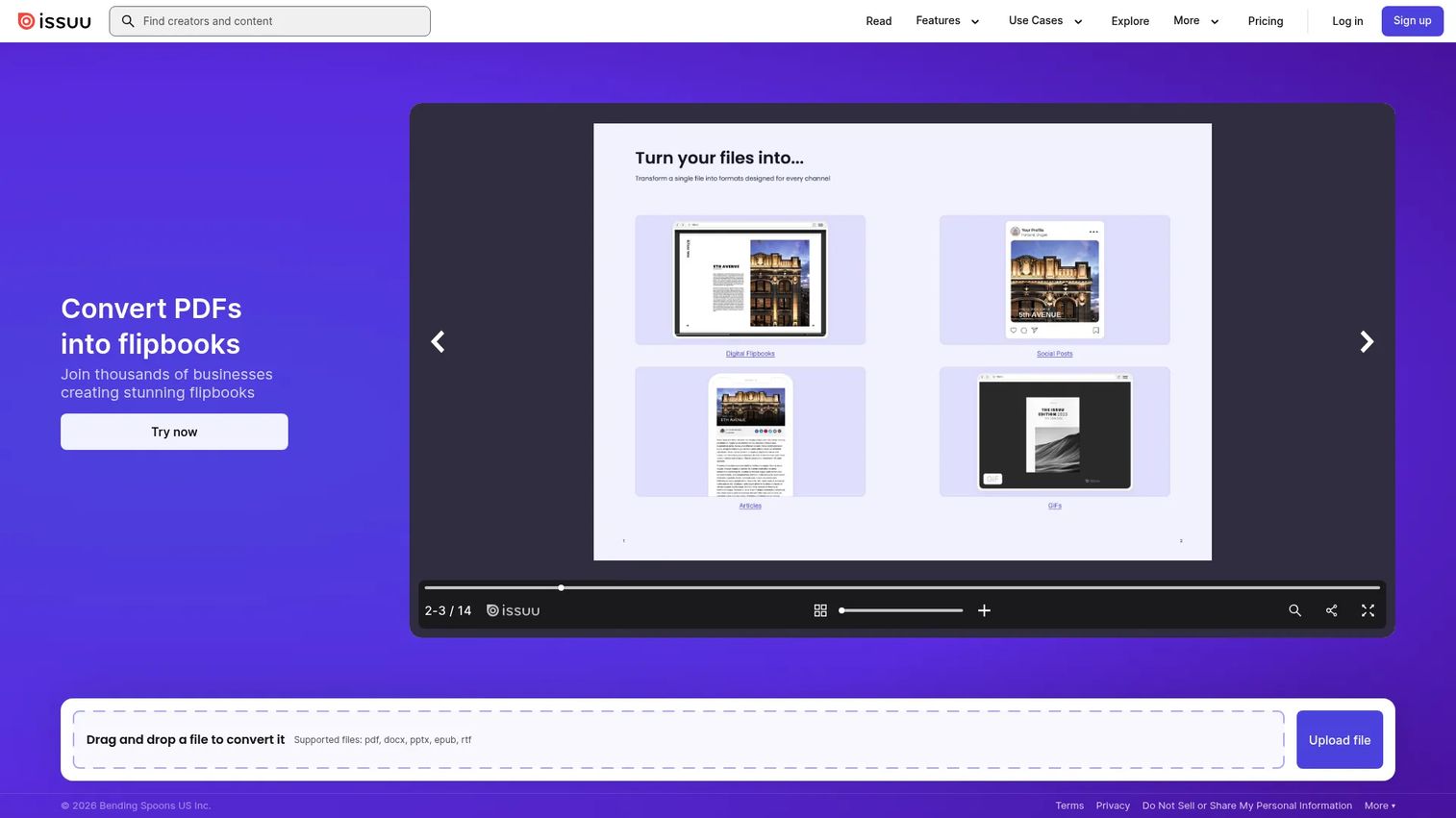
Task: Click the Upload file button
Action: click(x=1340, y=740)
